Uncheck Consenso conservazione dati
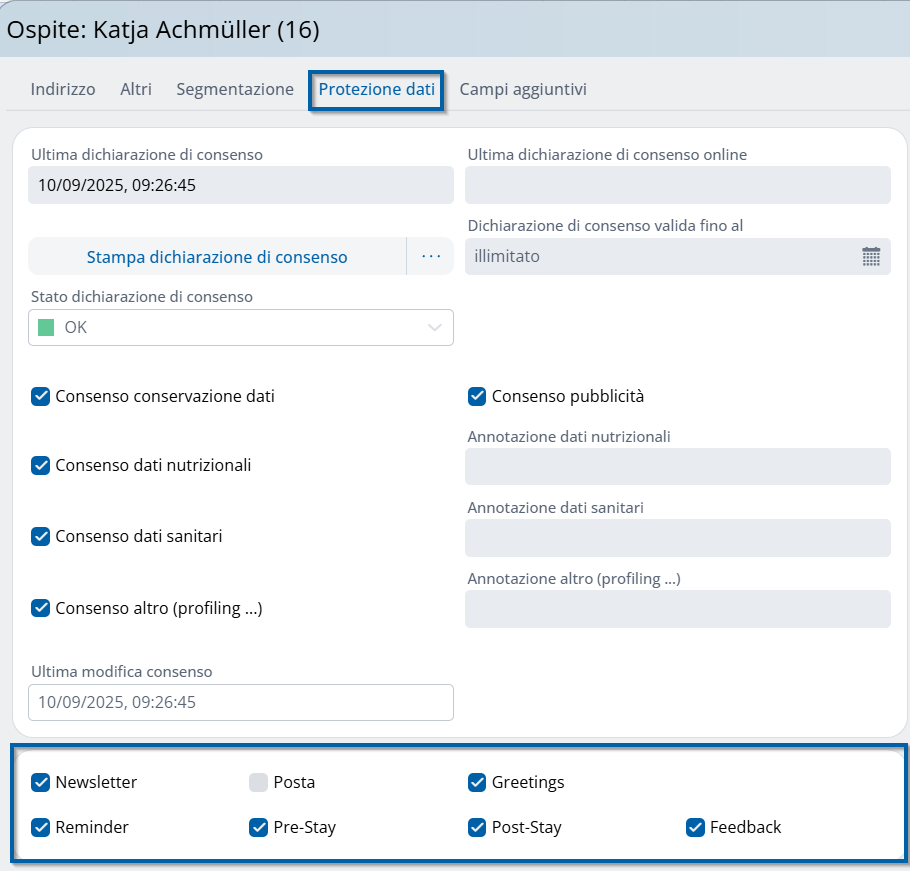The height and width of the screenshot is (871, 910). (41, 396)
